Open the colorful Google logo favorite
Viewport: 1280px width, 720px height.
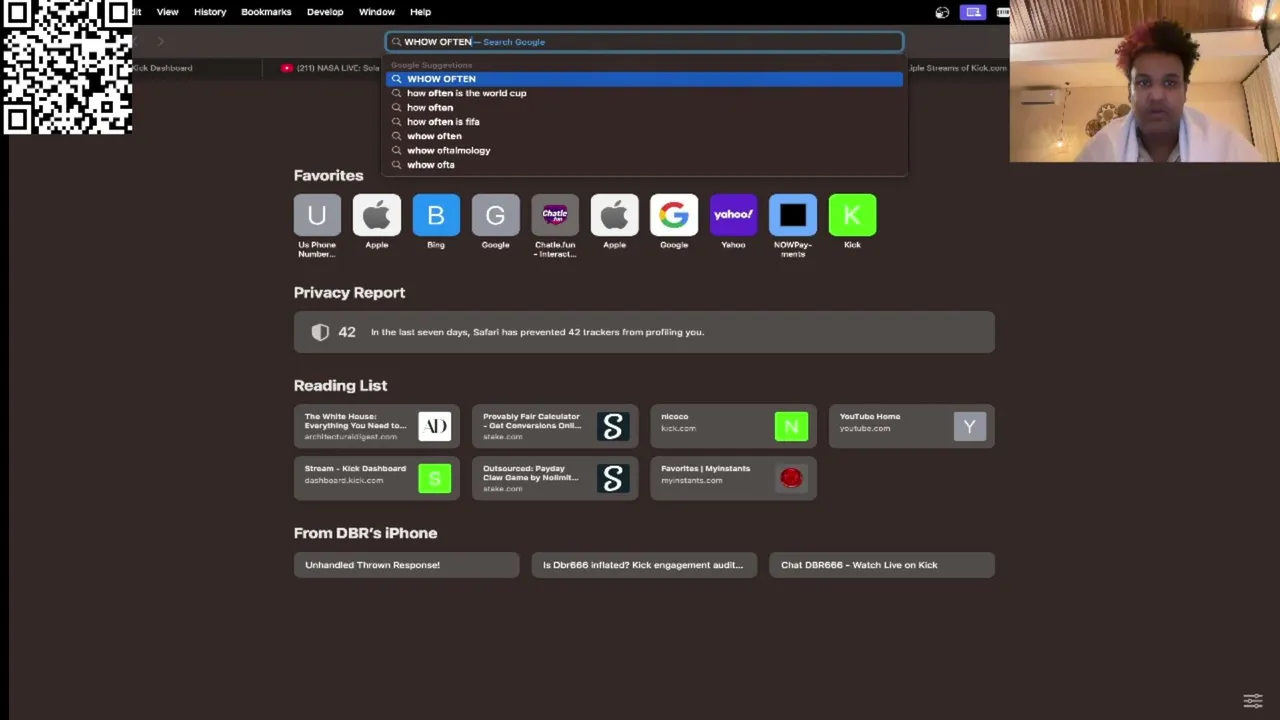[674, 215]
